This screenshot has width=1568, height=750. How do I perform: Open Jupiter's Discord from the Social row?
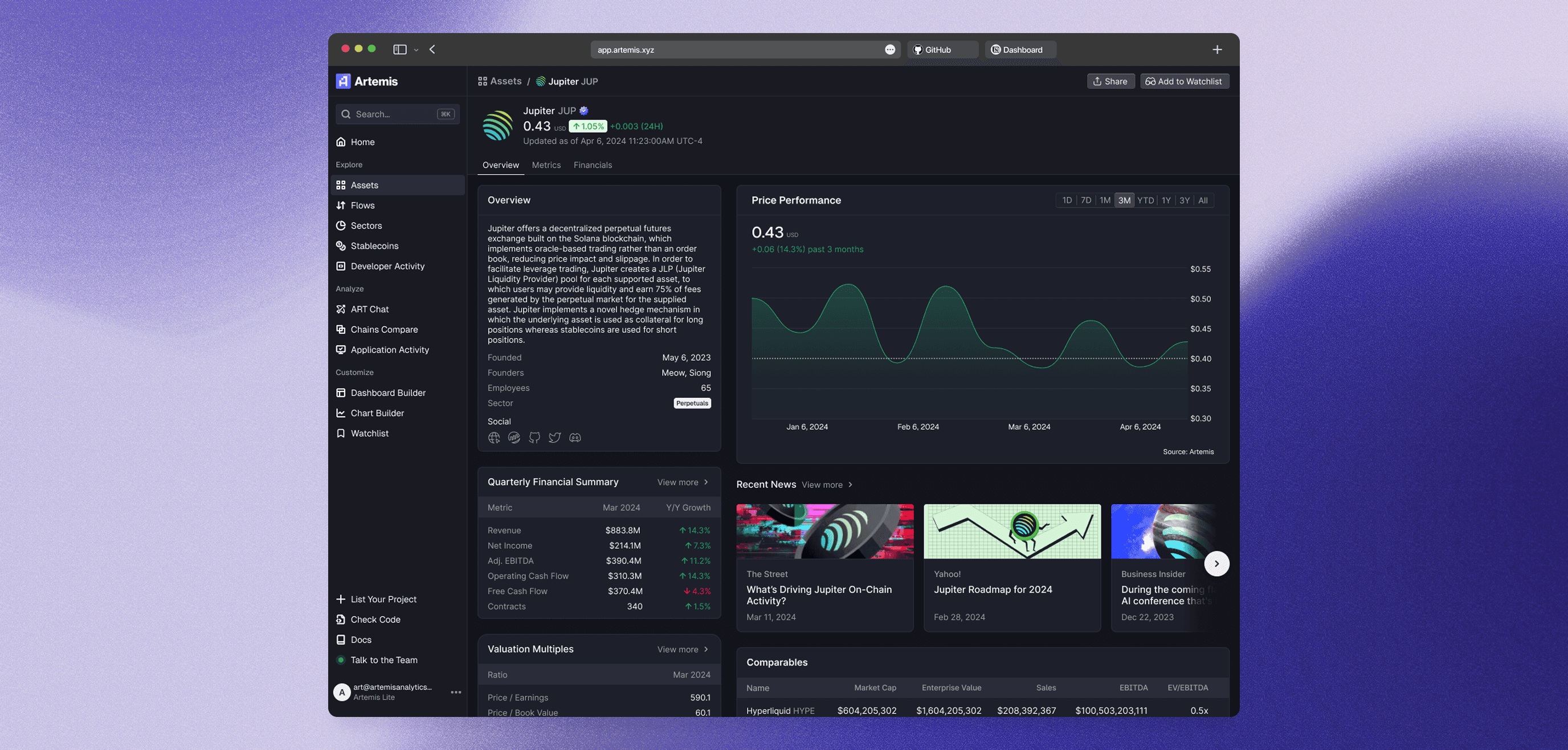pyautogui.click(x=574, y=437)
